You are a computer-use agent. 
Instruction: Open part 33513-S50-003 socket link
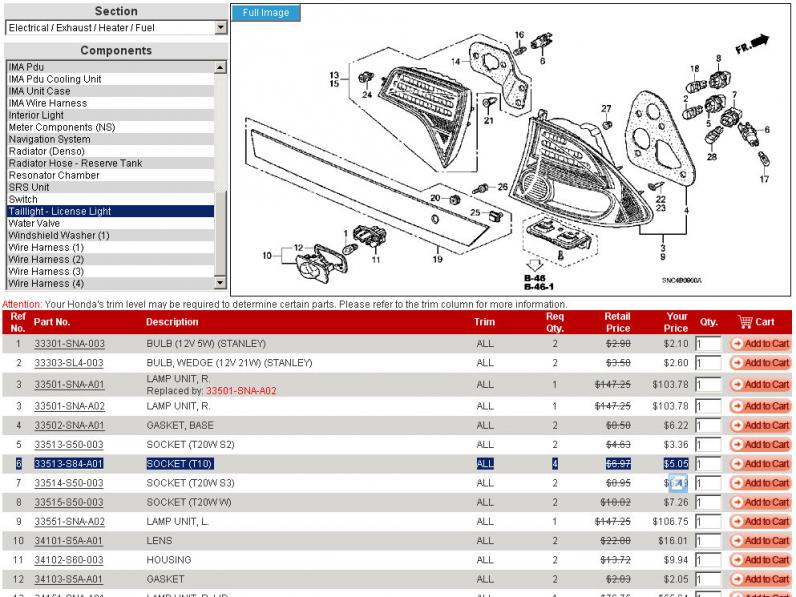coord(69,445)
